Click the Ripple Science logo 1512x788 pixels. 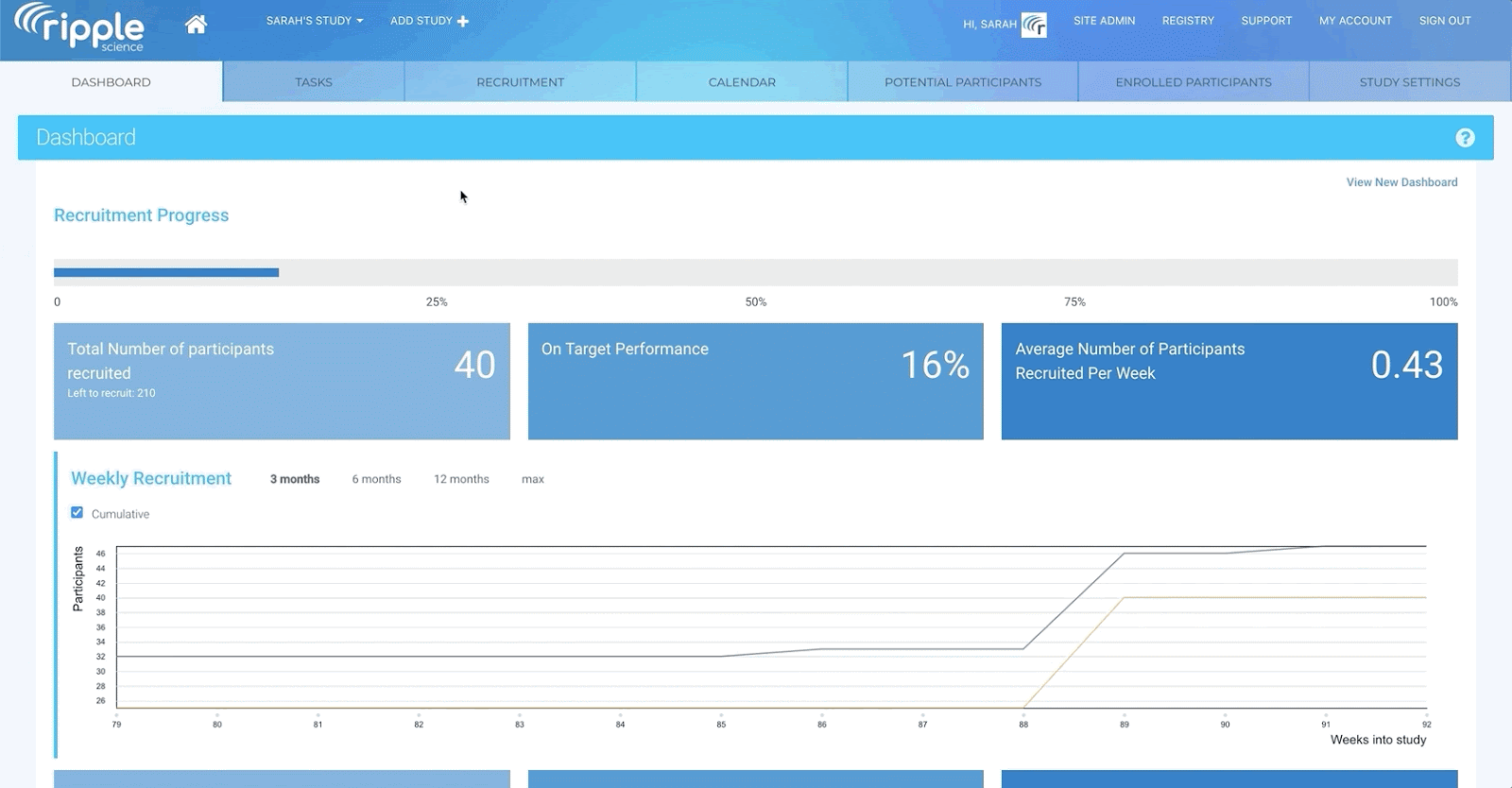click(80, 27)
